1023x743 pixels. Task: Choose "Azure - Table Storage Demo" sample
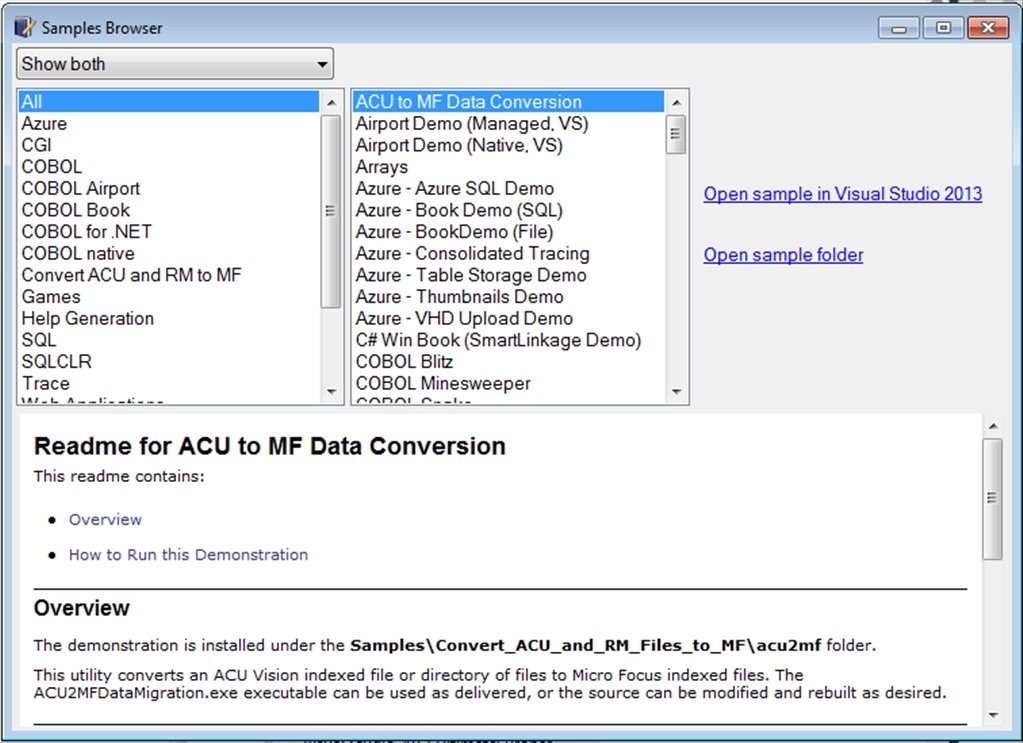pos(508,275)
